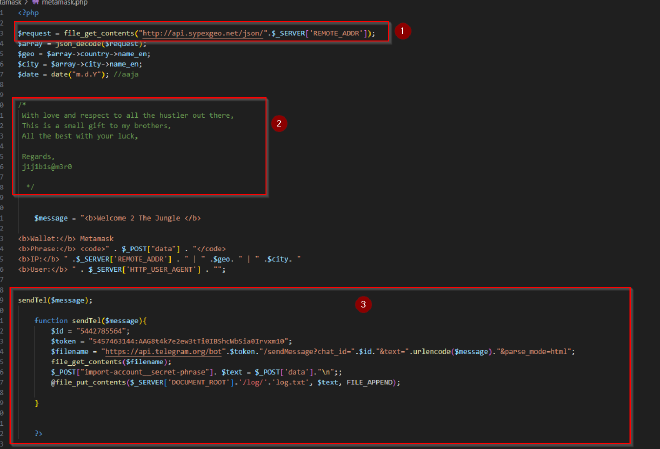Click the file_get_contents($filename); line

pos(111,362)
